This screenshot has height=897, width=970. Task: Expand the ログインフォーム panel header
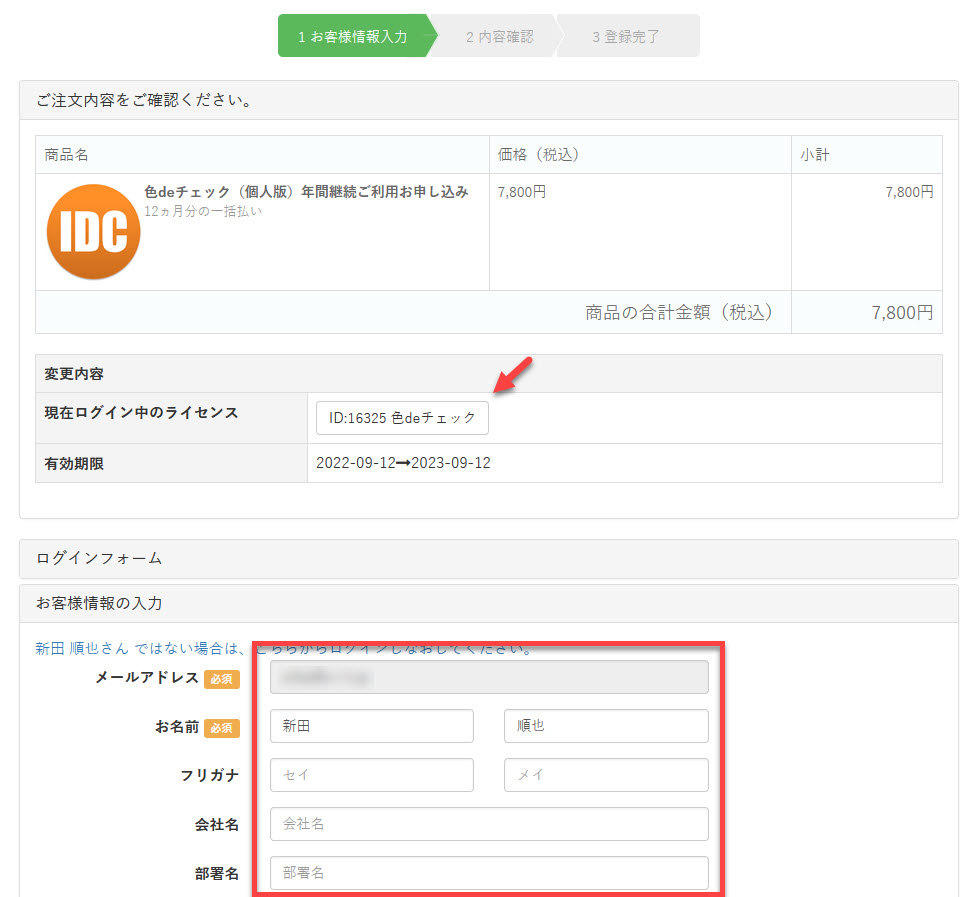[488, 559]
